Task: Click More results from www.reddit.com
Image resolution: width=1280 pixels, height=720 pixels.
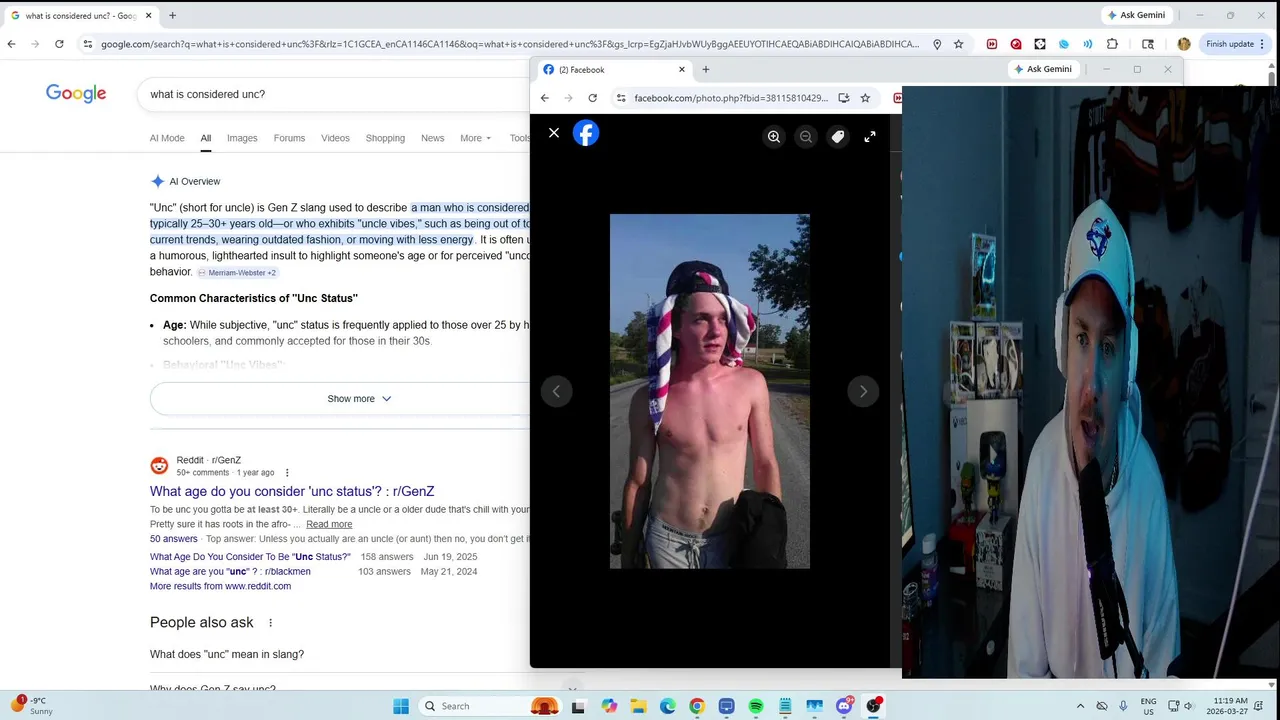Action: click(220, 586)
